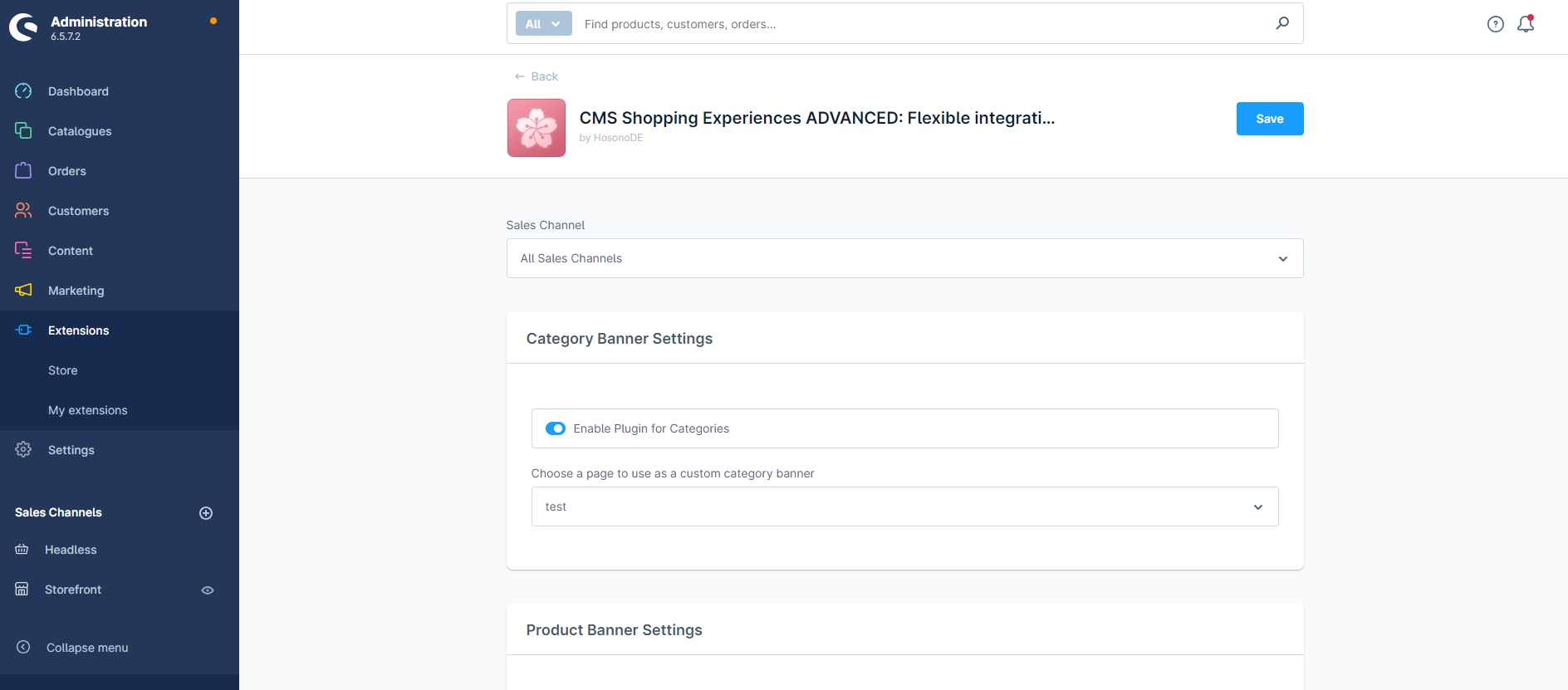Screen dimensions: 1568x690
Task: Open the notifications bell
Action: (x=1526, y=24)
